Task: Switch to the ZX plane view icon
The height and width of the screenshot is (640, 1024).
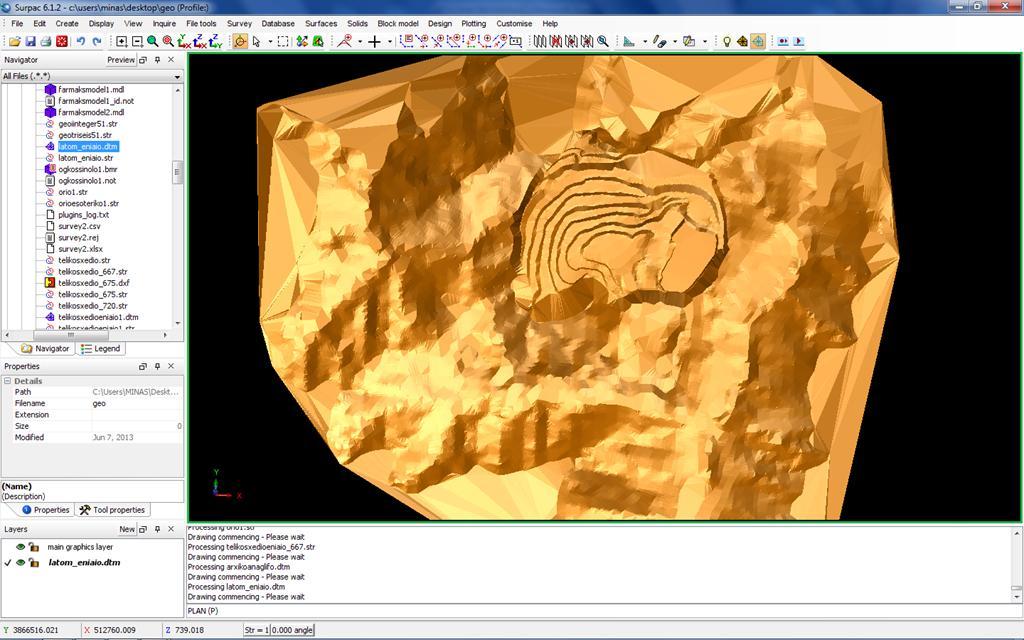Action: 200,42
